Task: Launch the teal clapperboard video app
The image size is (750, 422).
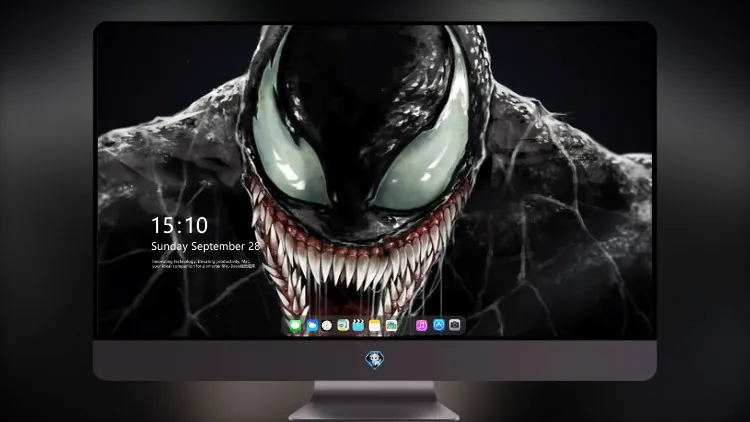Action: (x=358, y=326)
